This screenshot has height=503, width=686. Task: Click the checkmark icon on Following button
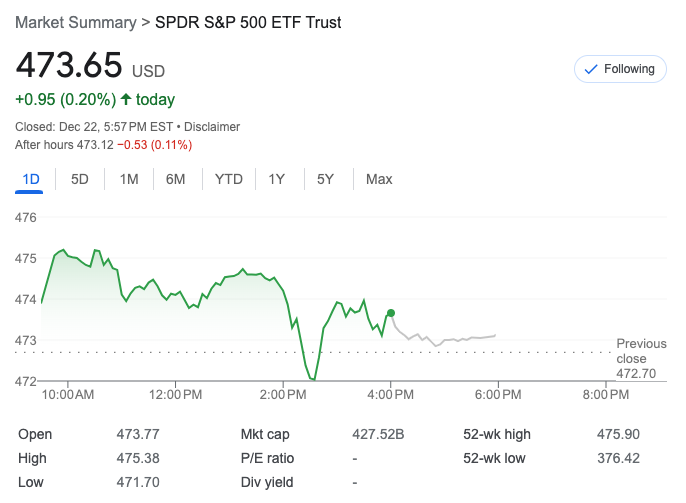click(x=590, y=69)
